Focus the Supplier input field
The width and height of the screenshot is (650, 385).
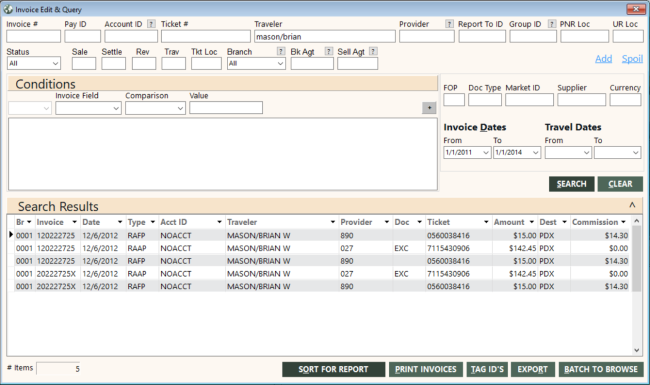582,100
